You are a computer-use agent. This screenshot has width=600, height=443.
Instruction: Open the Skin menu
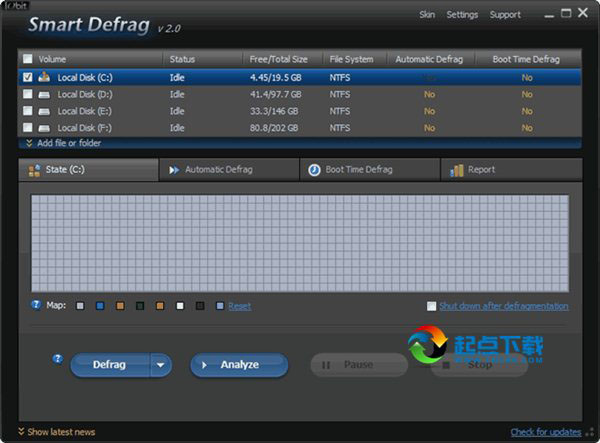(x=427, y=15)
